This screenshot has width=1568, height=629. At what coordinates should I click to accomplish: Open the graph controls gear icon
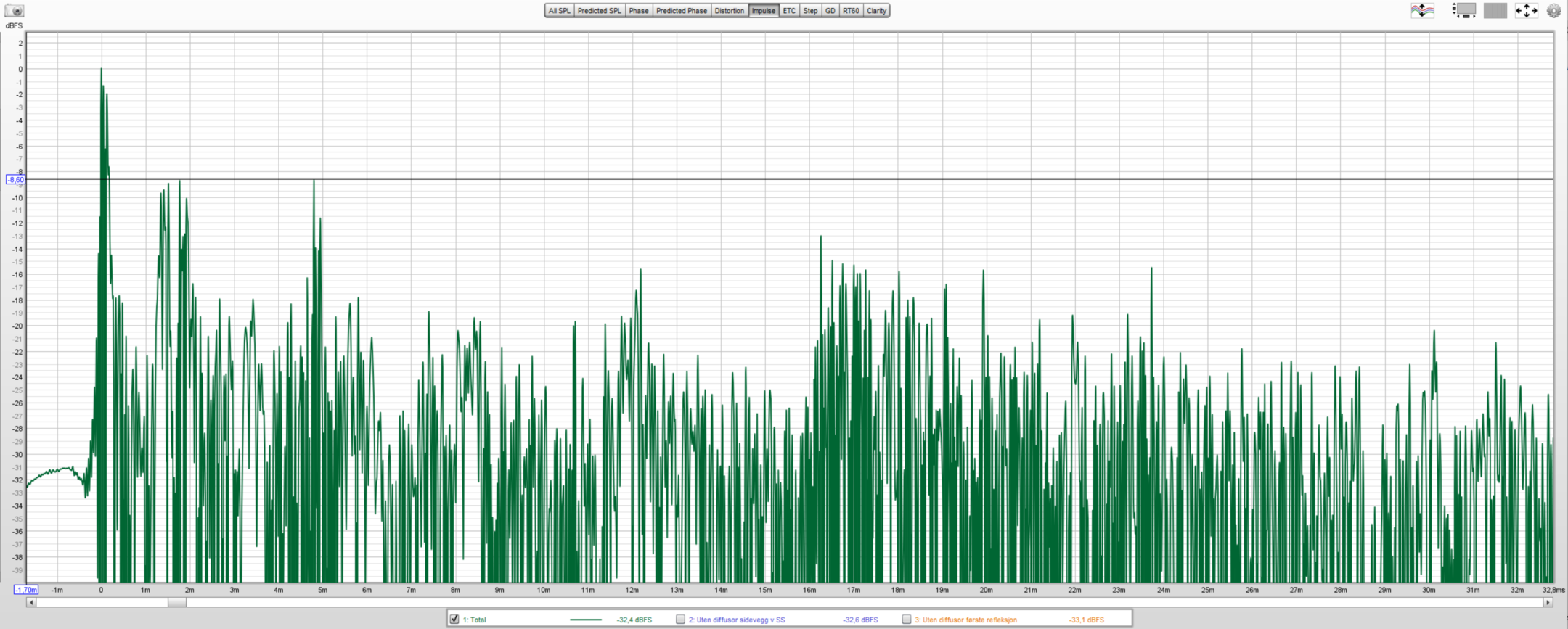pyautogui.click(x=1553, y=10)
